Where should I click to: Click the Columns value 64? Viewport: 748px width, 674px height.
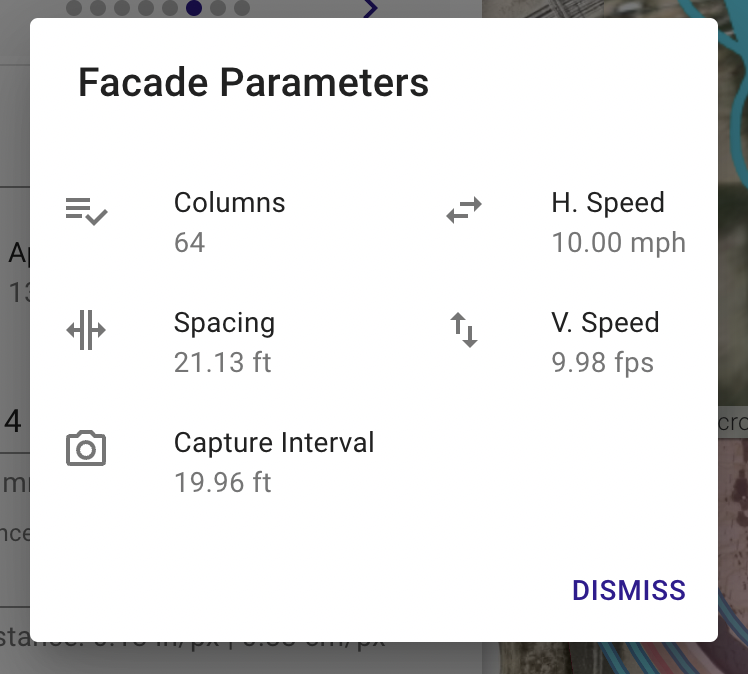tap(189, 242)
